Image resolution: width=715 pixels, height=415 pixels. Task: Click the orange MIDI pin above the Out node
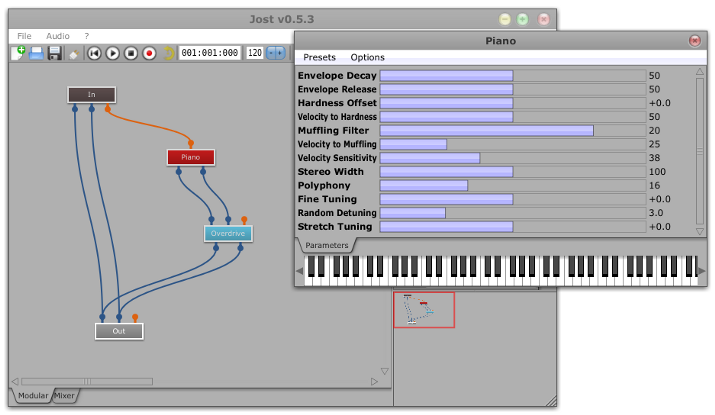click(135, 317)
